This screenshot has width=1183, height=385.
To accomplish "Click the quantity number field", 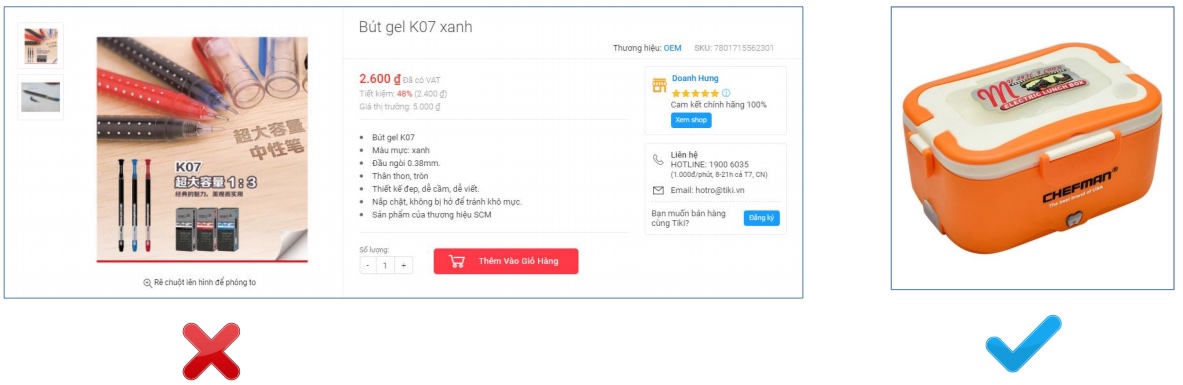I will coord(386,265).
